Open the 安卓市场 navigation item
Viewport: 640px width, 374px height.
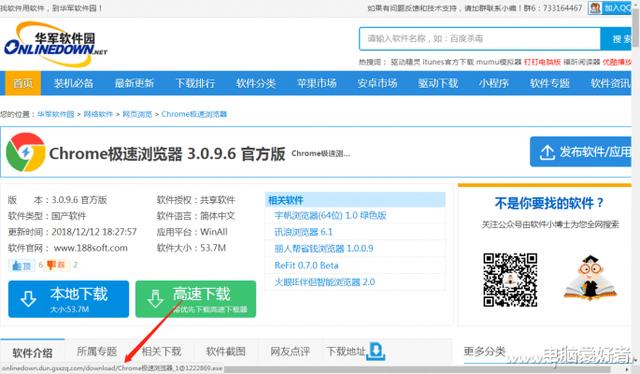[x=378, y=83]
